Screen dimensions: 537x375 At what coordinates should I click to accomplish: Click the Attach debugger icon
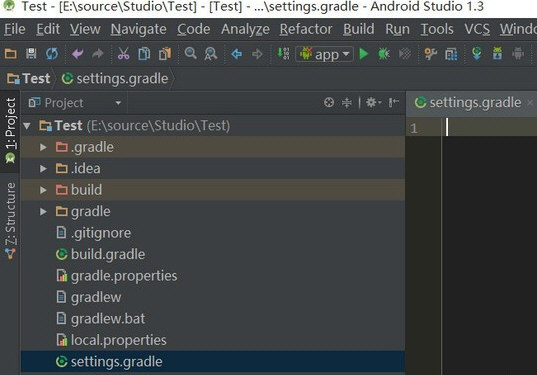(405, 54)
